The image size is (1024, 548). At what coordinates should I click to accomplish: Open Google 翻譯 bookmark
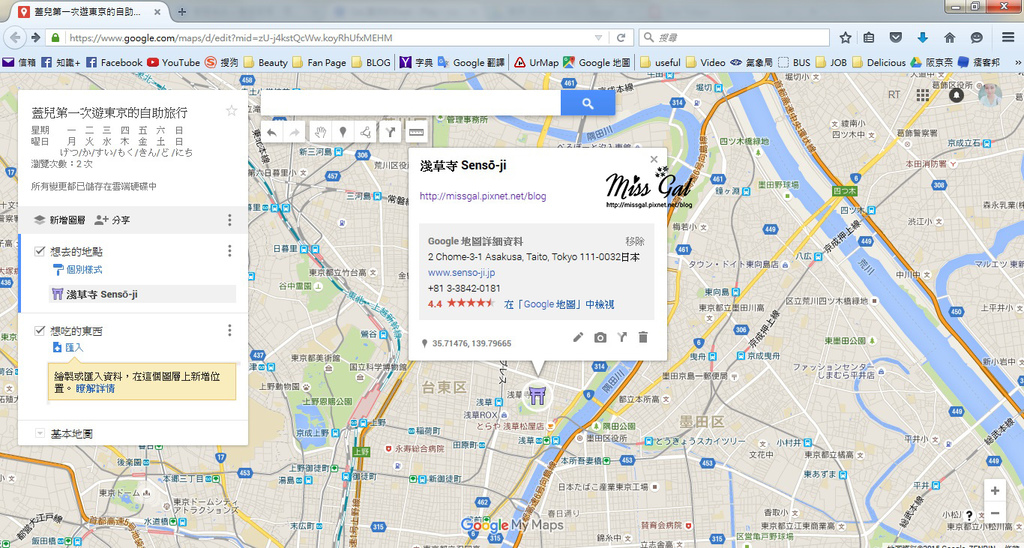[471, 63]
